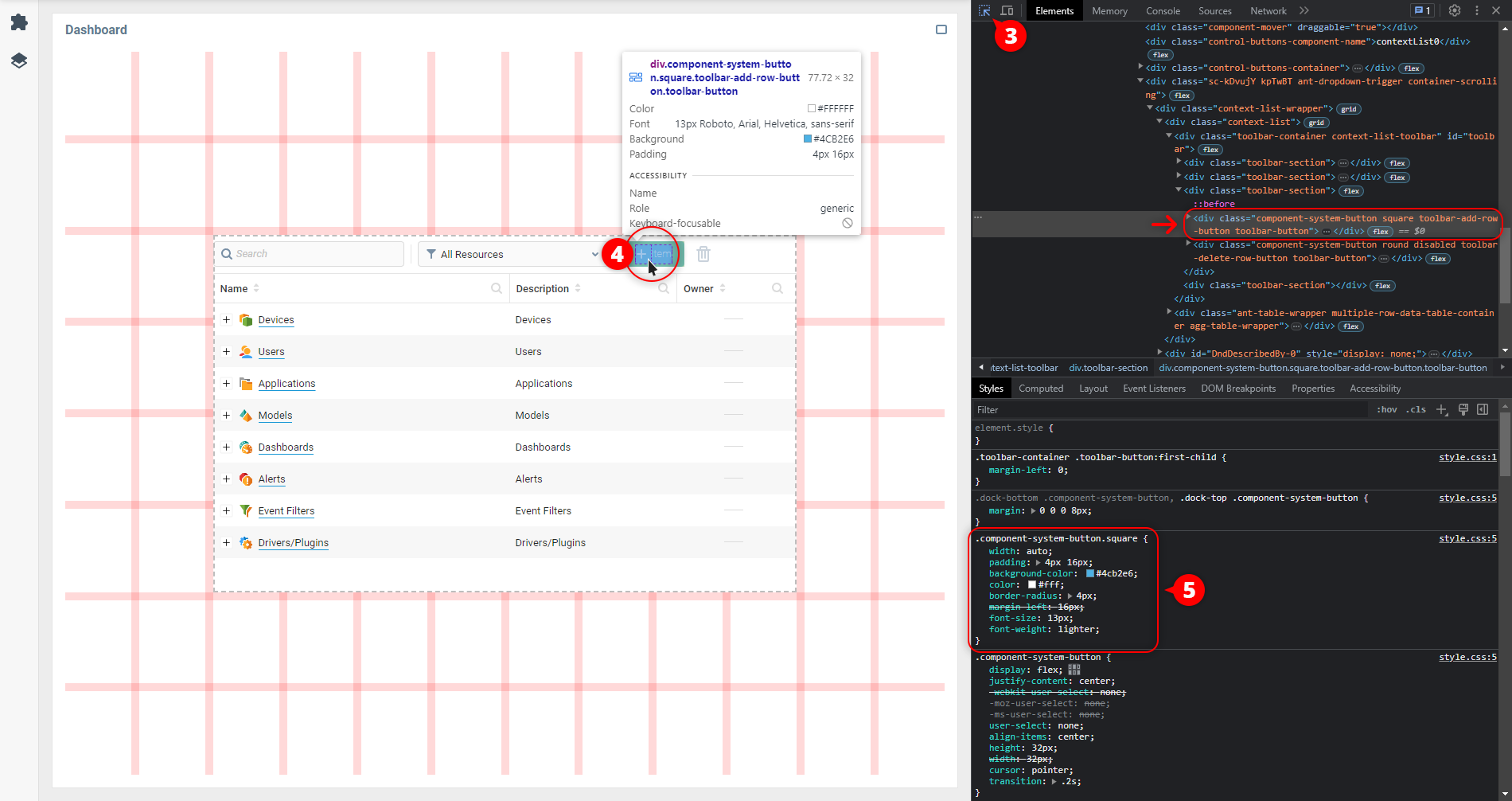Screen dimensions: 1512x801
Task: Open DevTools settings gear
Action: coord(1454,11)
